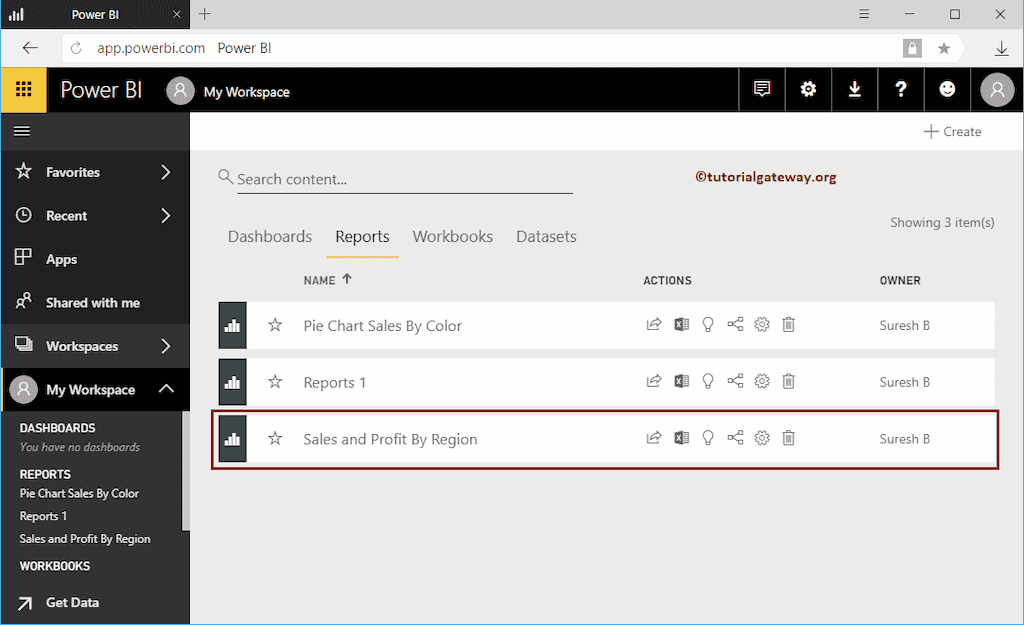Screen dimensions: 1024x625
Task: Open the Get Data link
Action: pos(71,603)
